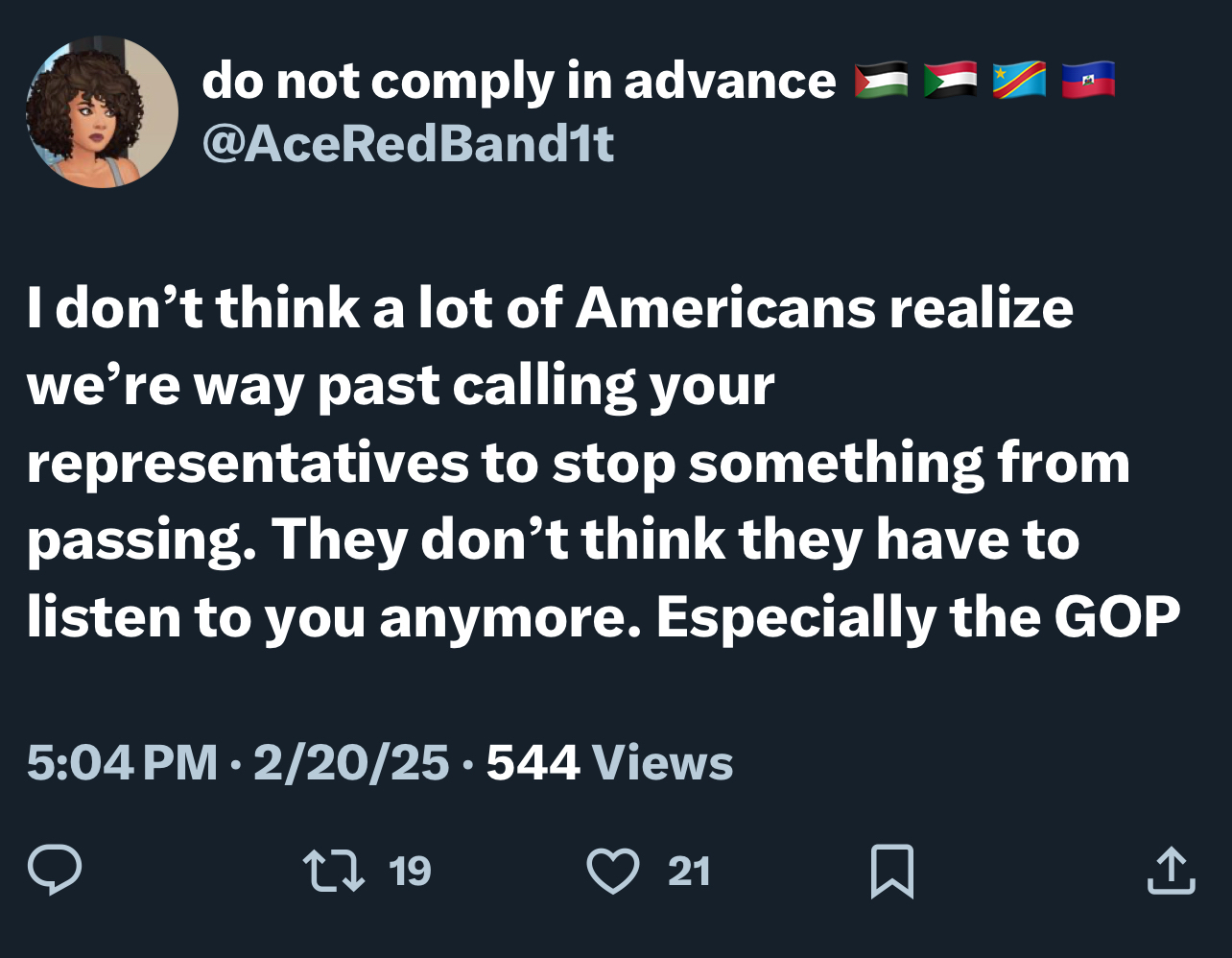Click the Sudan flag emoji in name
Image resolution: width=1232 pixels, height=958 pixels.
coord(950,81)
